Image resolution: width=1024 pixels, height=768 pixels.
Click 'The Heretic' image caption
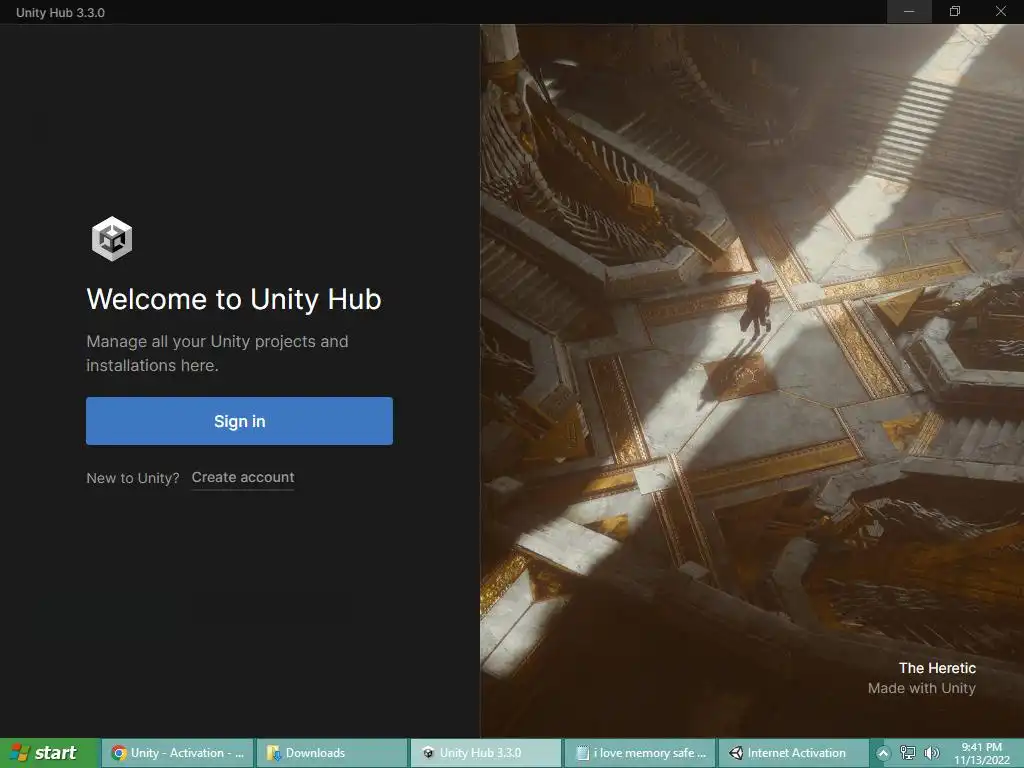[937, 668]
